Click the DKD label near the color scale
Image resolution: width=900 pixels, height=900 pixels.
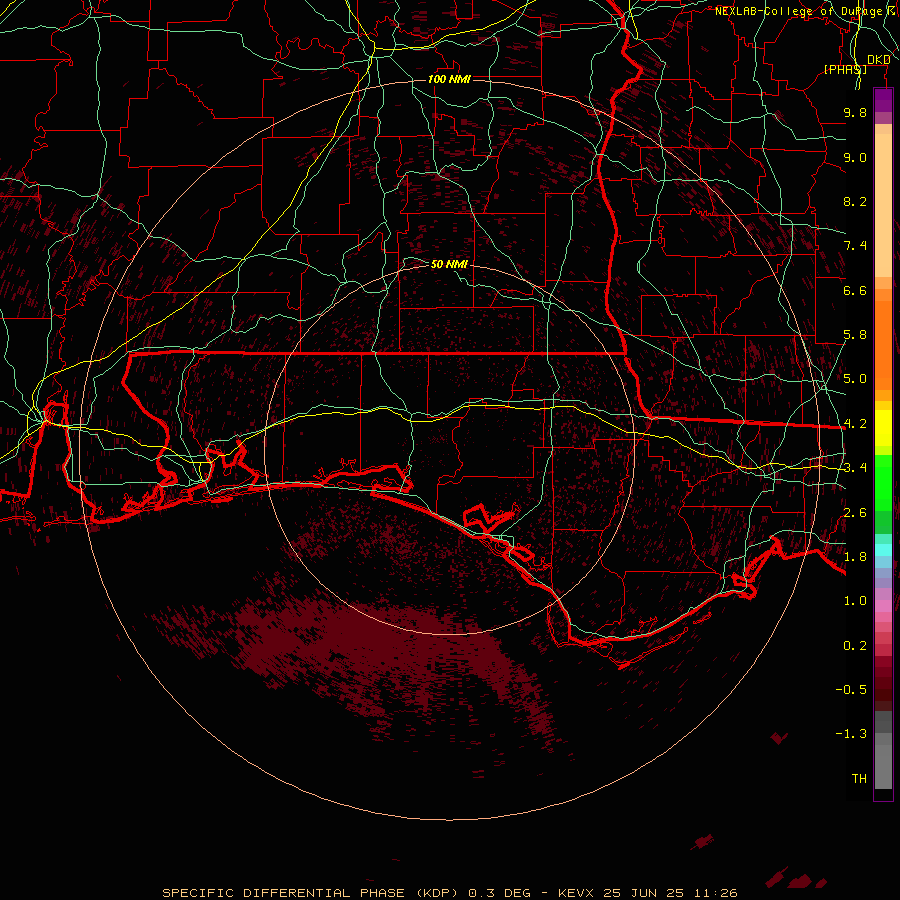click(878, 60)
